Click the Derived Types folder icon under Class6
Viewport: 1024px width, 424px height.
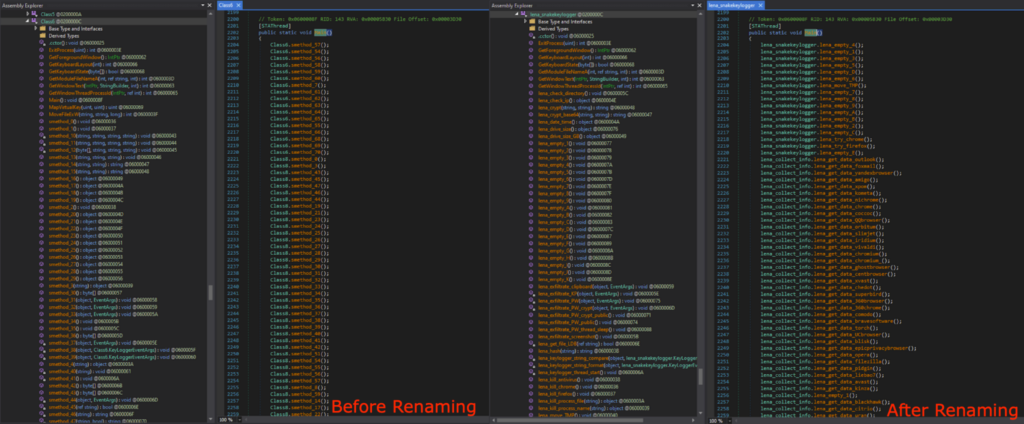point(41,35)
